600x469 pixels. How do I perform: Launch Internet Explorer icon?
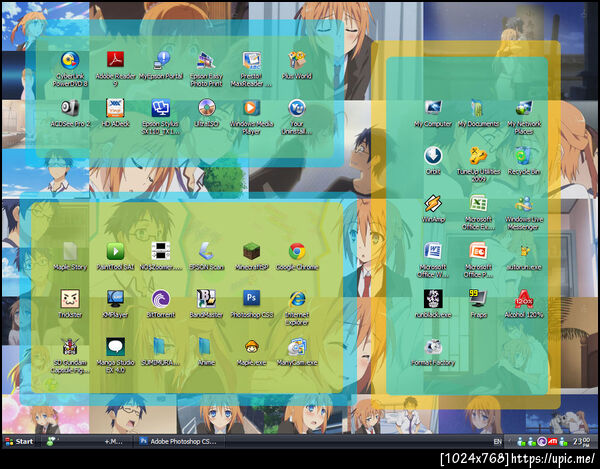[x=297, y=299]
